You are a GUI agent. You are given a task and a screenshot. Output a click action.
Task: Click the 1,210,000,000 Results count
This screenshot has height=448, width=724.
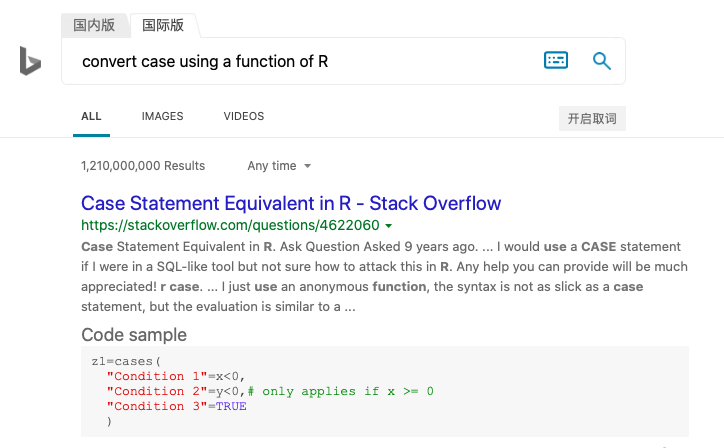click(x=143, y=166)
